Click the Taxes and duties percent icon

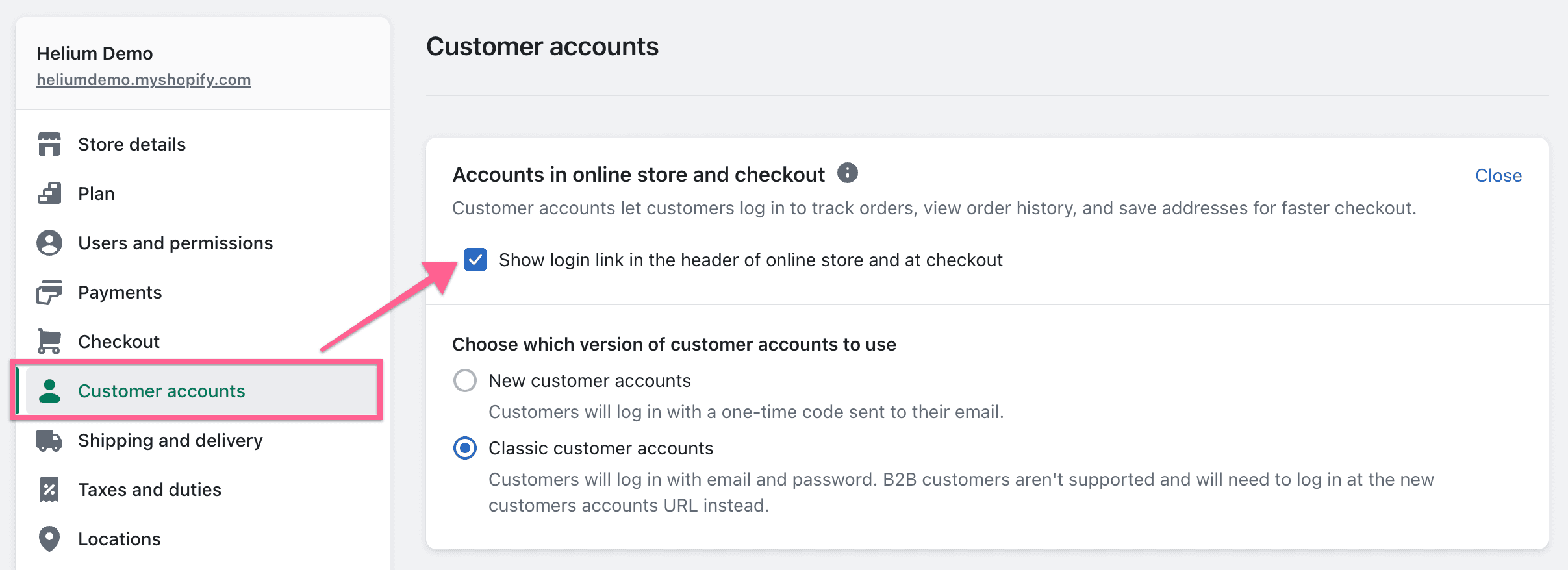(49, 489)
